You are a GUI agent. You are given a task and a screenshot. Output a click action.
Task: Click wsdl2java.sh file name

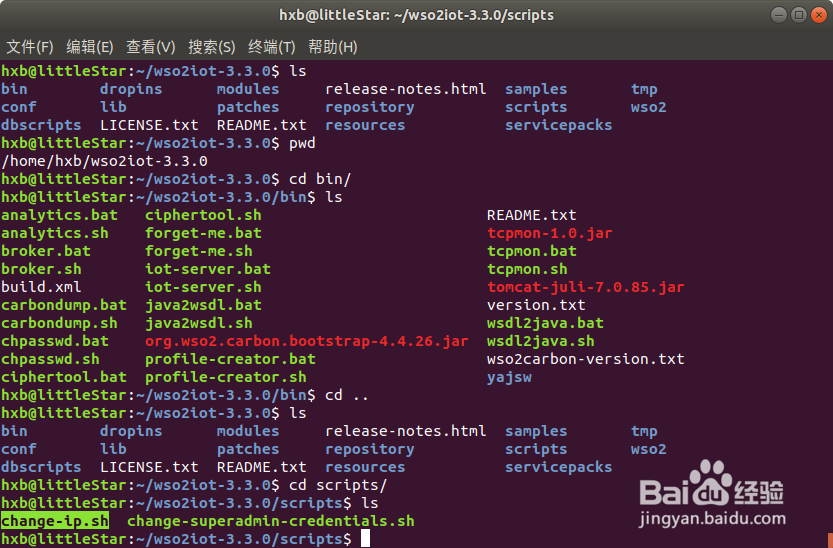click(x=541, y=341)
